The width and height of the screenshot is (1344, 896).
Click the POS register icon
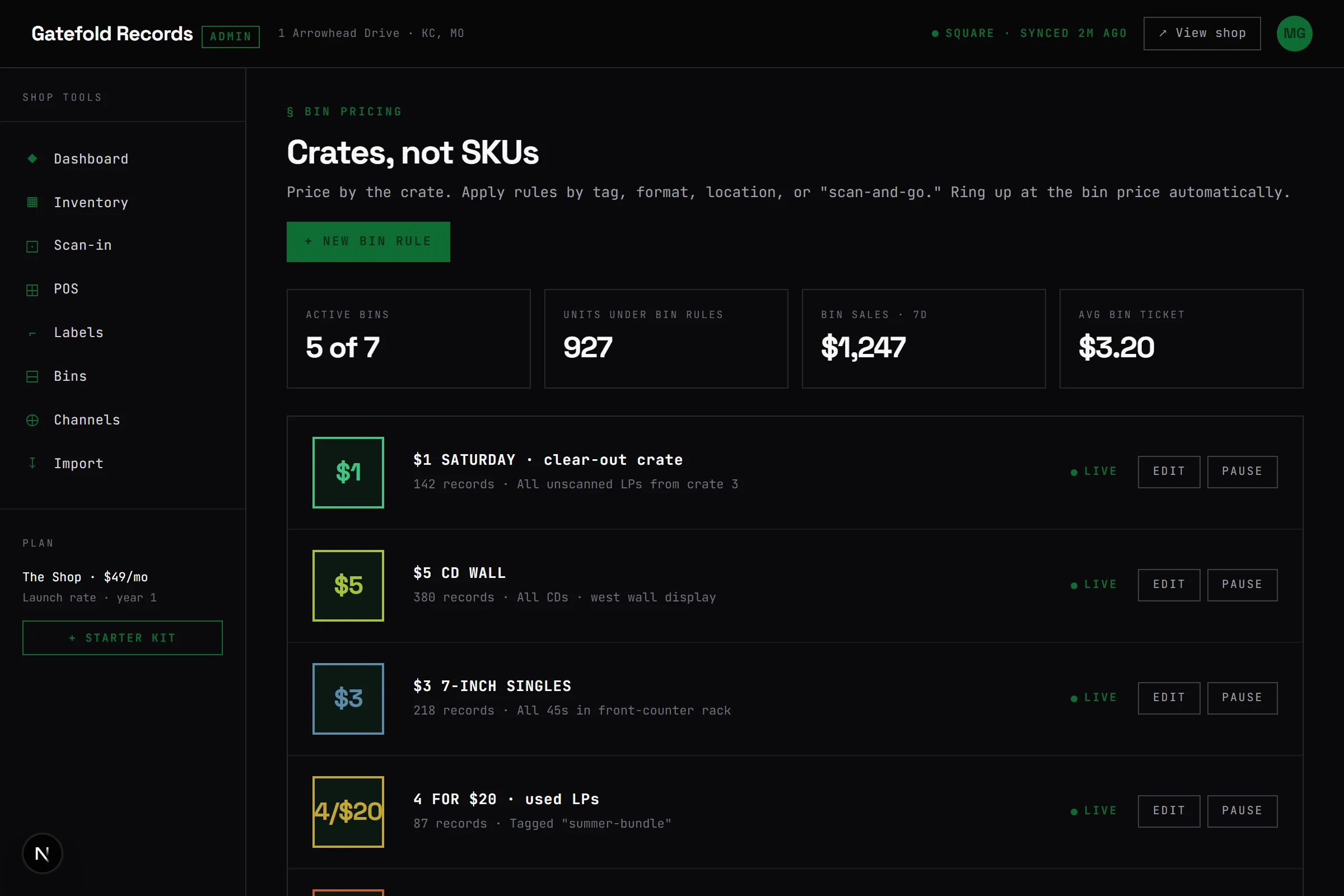coord(32,290)
